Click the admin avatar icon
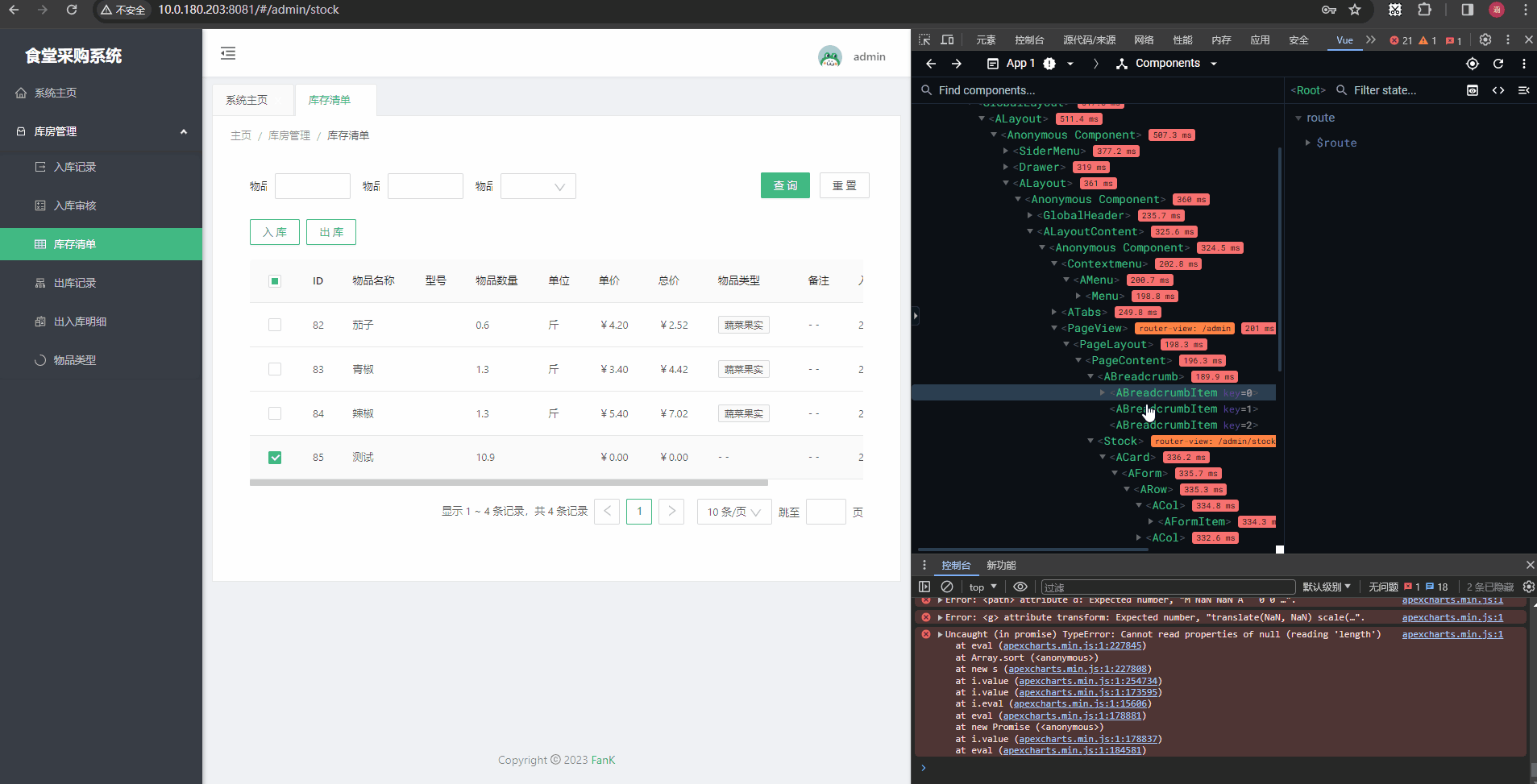The width and height of the screenshot is (1537, 784). pos(829,56)
